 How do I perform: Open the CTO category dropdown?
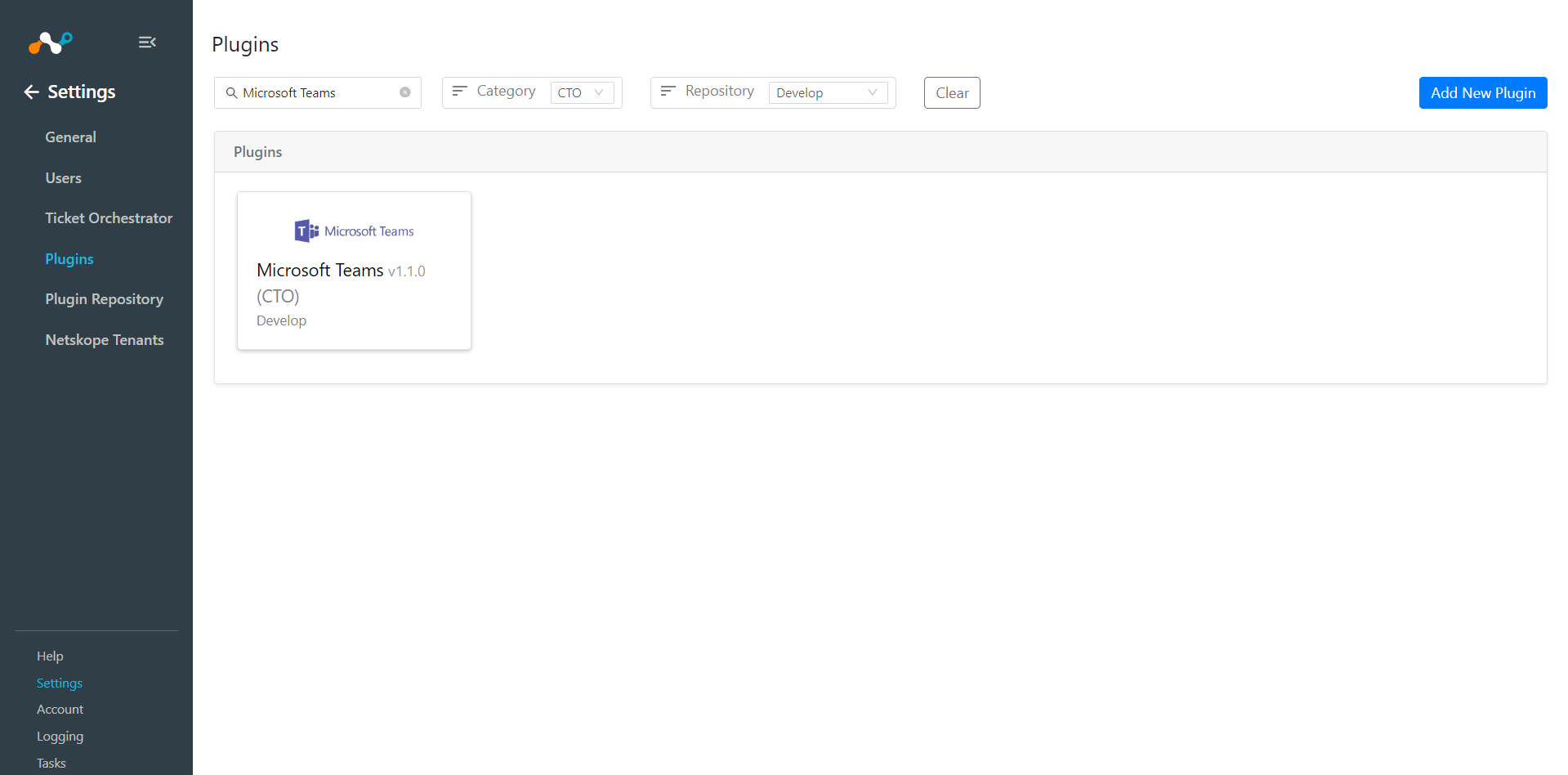pos(582,92)
